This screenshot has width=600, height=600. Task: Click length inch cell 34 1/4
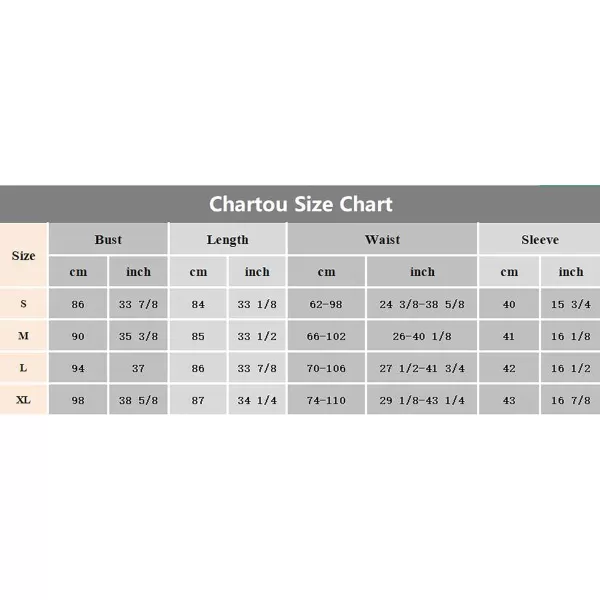257,400
